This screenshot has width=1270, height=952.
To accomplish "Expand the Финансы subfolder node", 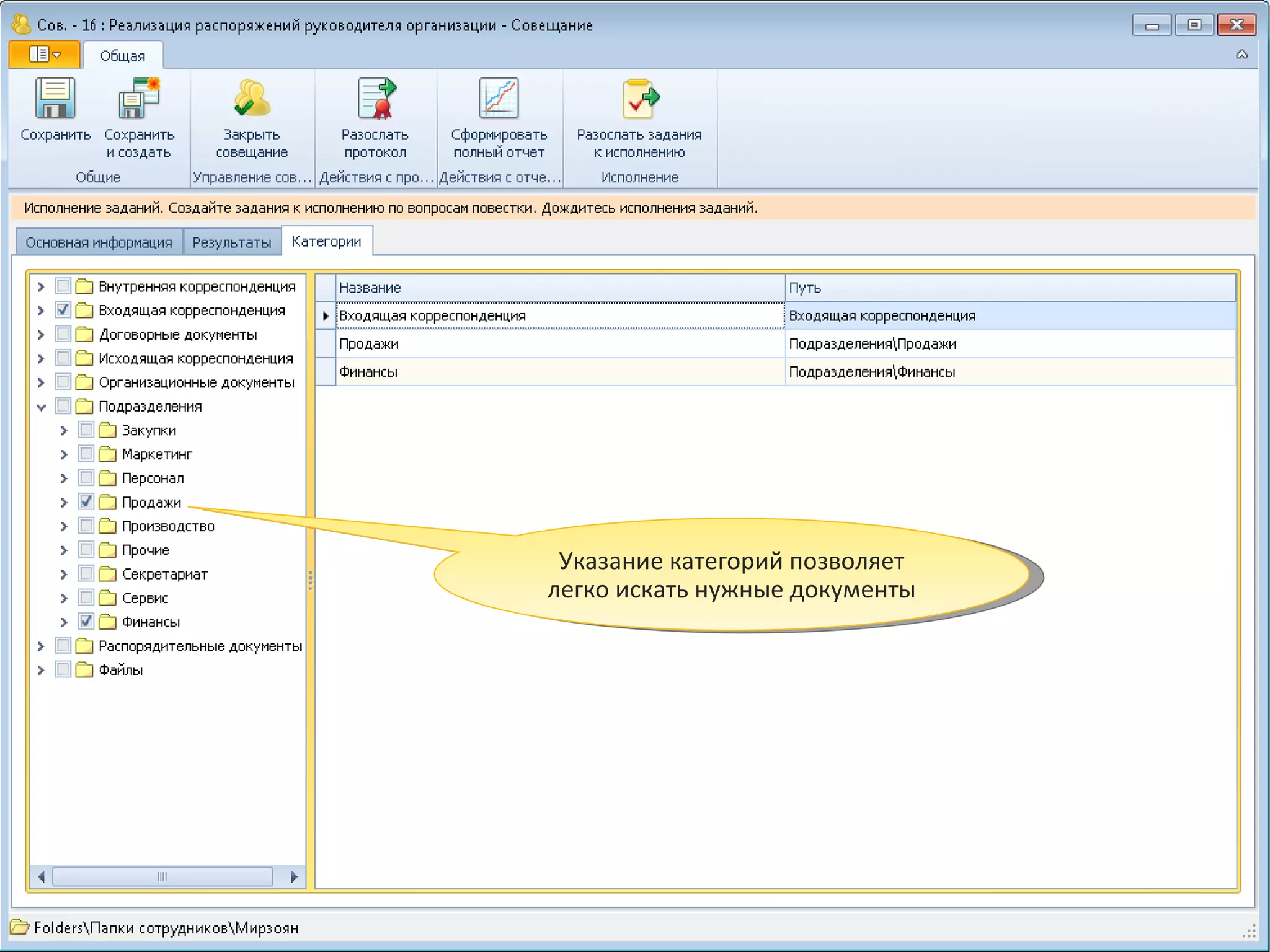I will pos(64,622).
